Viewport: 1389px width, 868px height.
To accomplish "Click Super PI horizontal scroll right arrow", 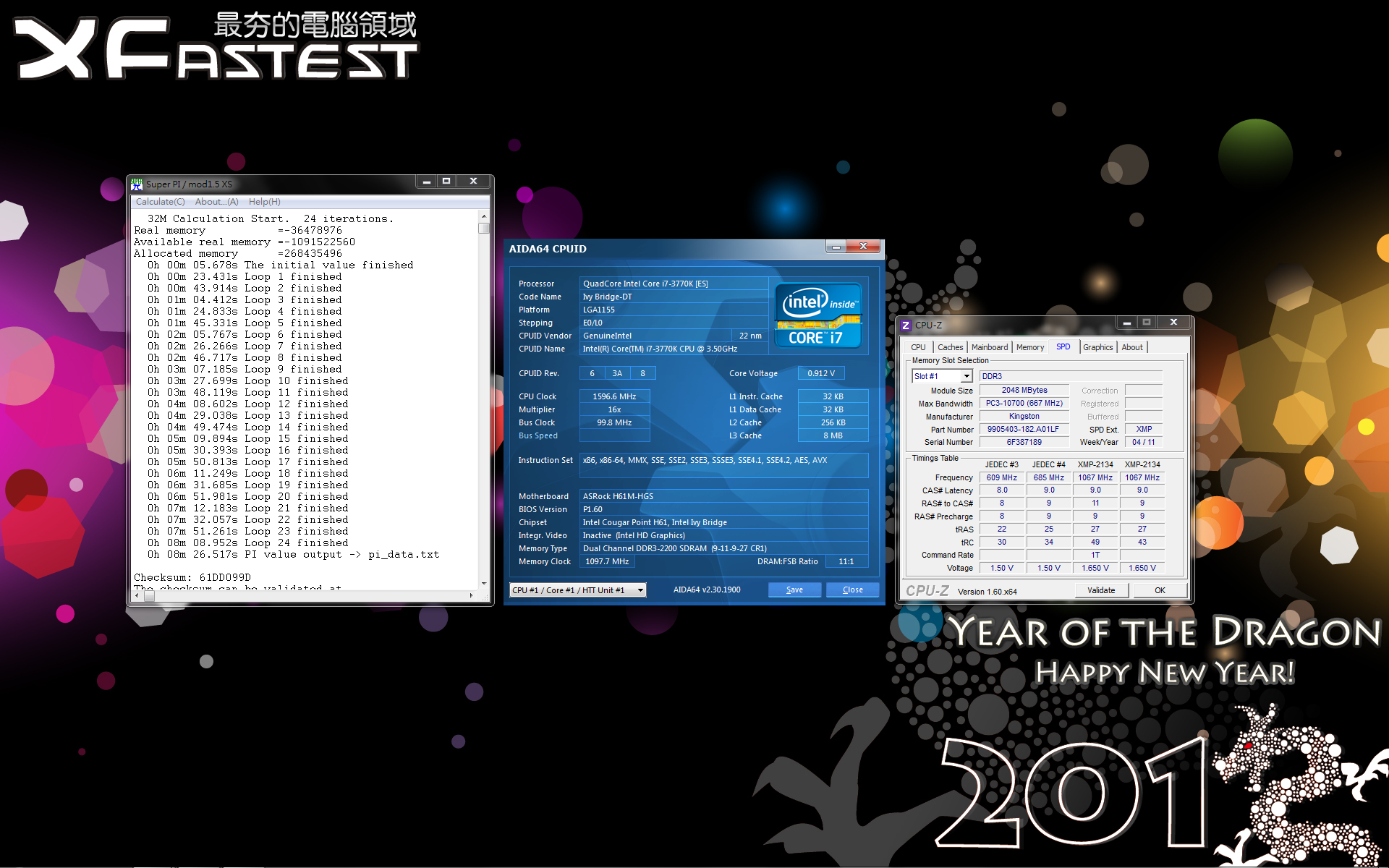I will tap(471, 596).
